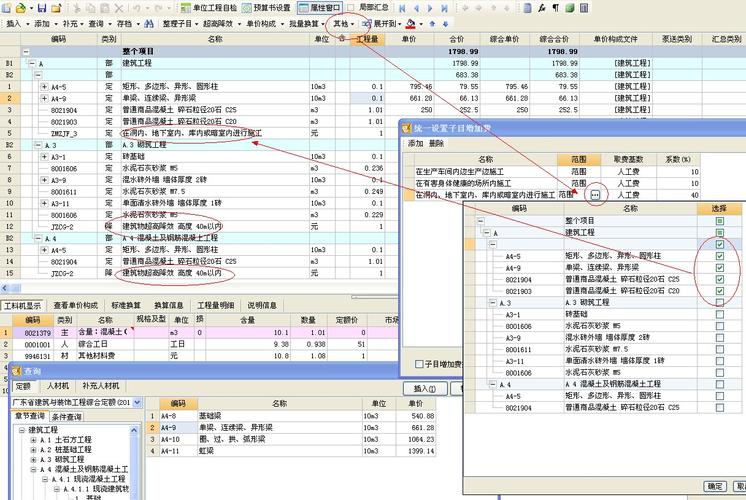Click the tree panel scroll up arrow

tap(134, 431)
